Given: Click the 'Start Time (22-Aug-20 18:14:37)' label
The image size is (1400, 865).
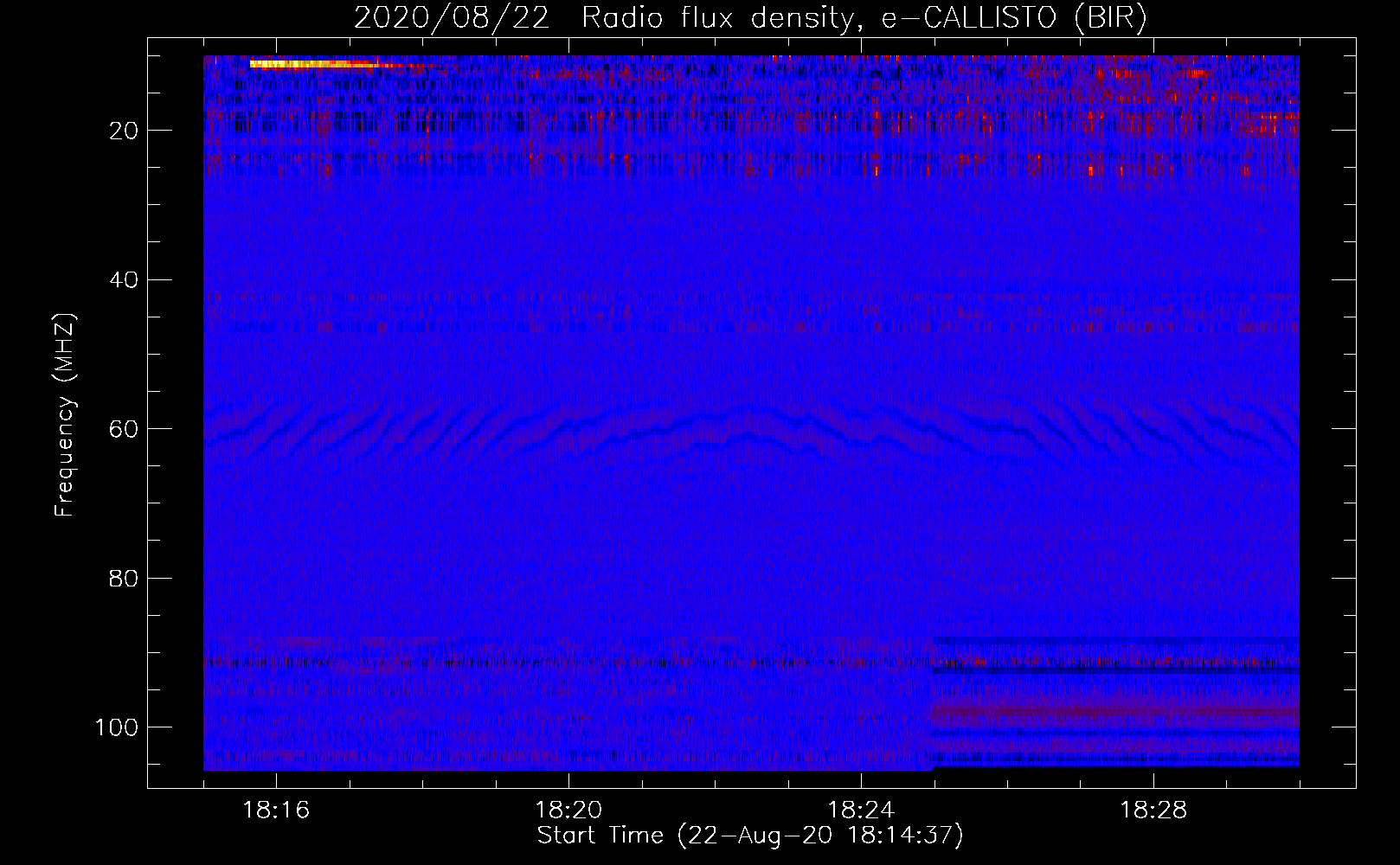Looking at the screenshot, I should coord(750,836).
